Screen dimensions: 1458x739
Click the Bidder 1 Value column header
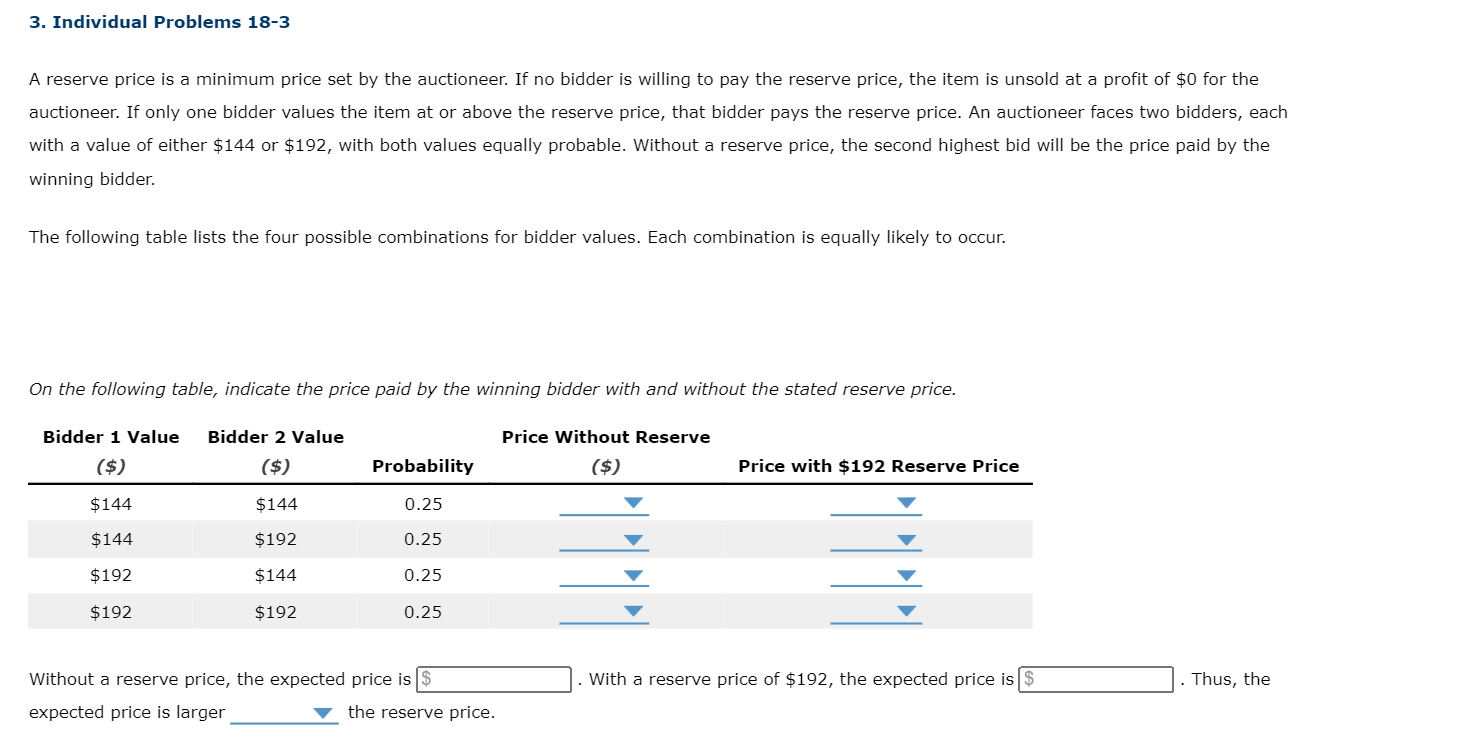pyautogui.click(x=111, y=437)
